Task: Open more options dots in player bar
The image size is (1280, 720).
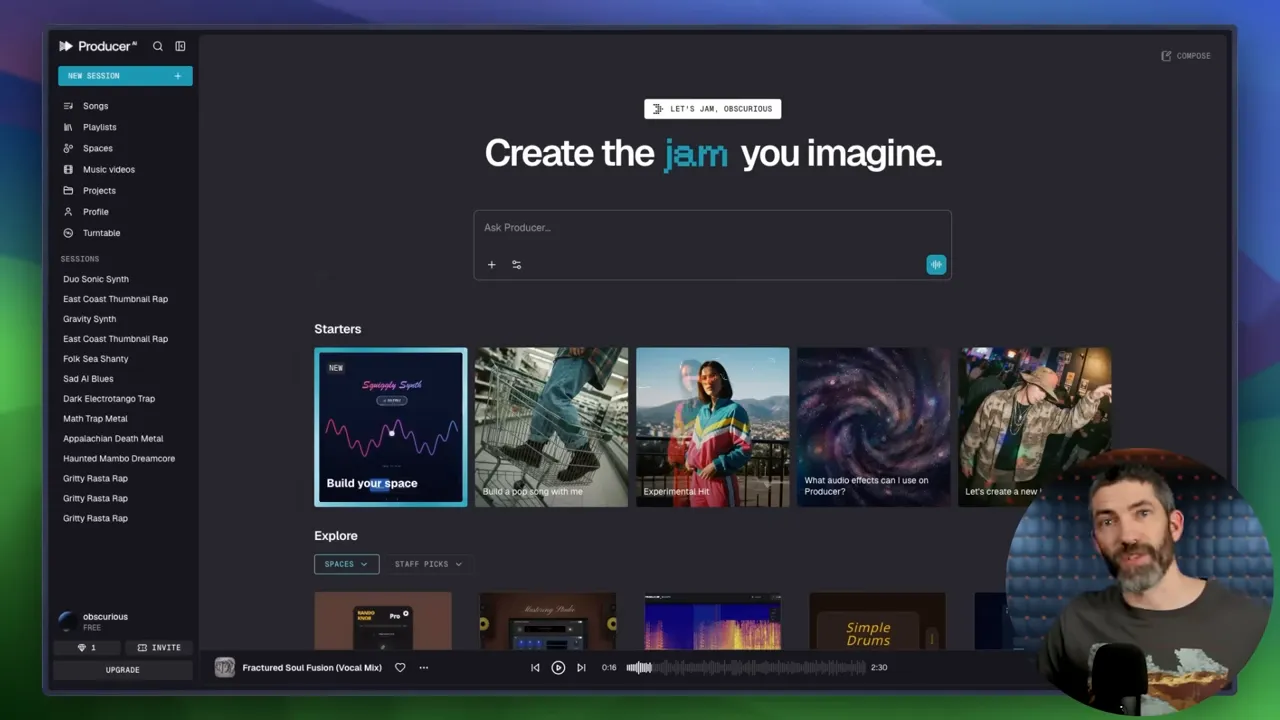Action: 424,667
